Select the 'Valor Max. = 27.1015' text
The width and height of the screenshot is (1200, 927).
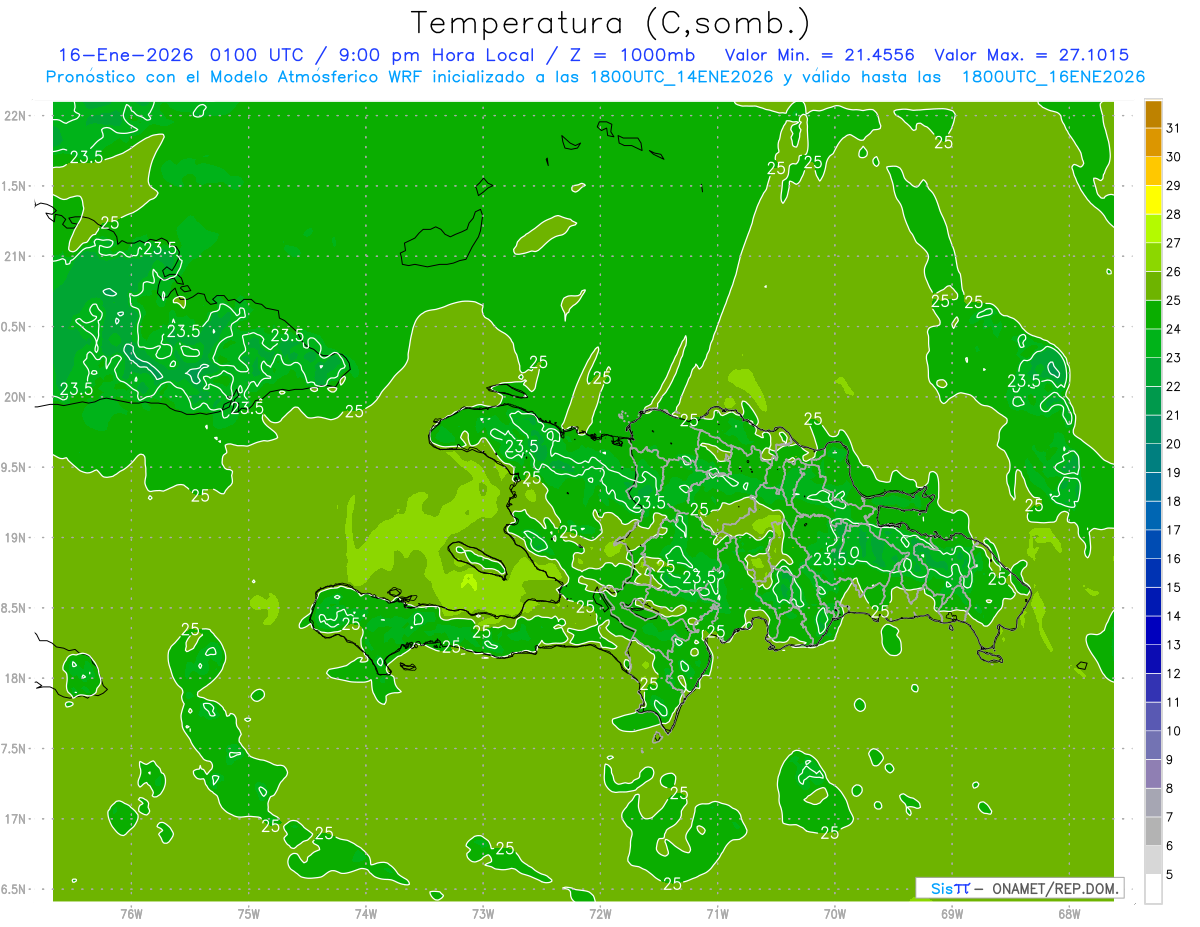click(x=1031, y=55)
